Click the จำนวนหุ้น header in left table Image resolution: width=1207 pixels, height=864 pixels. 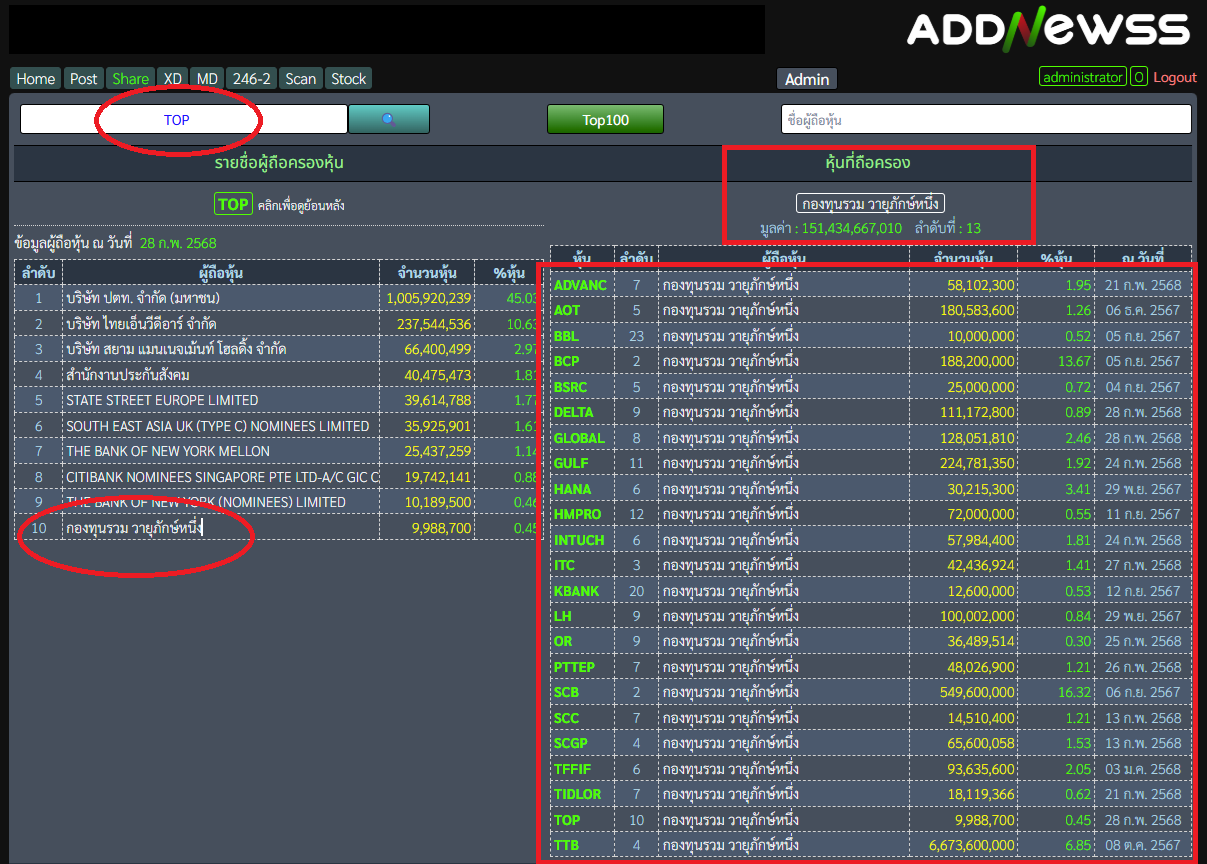point(427,273)
